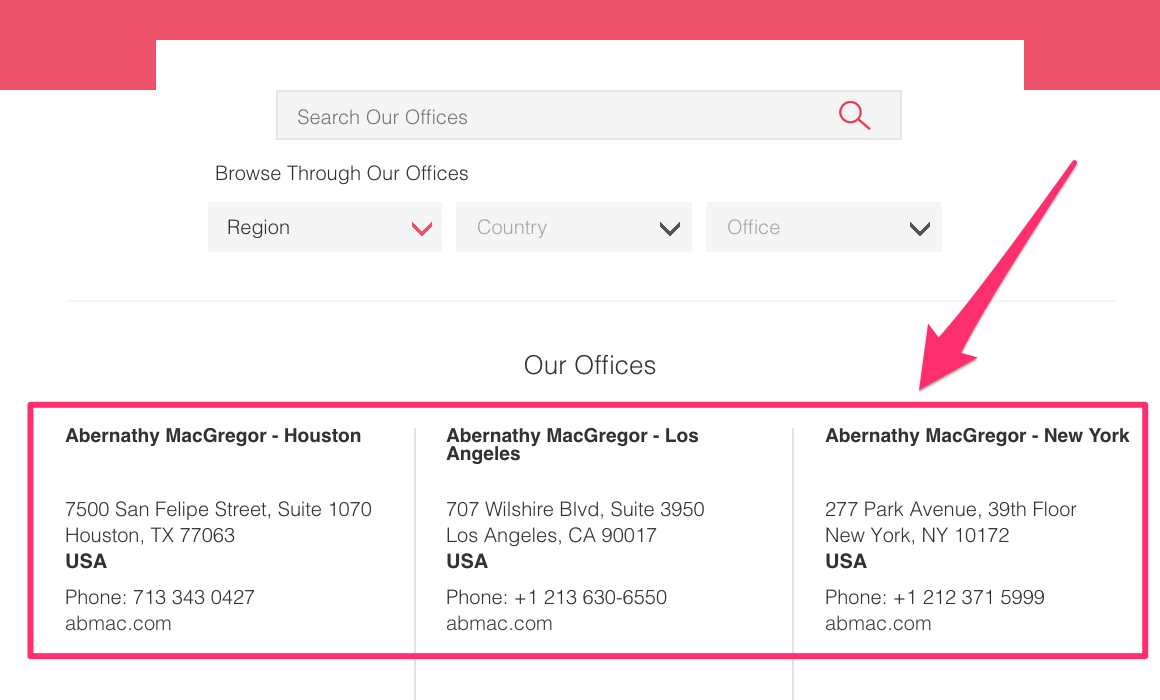
Task: Click the abmac.com link under the Houston office
Action: 118,624
